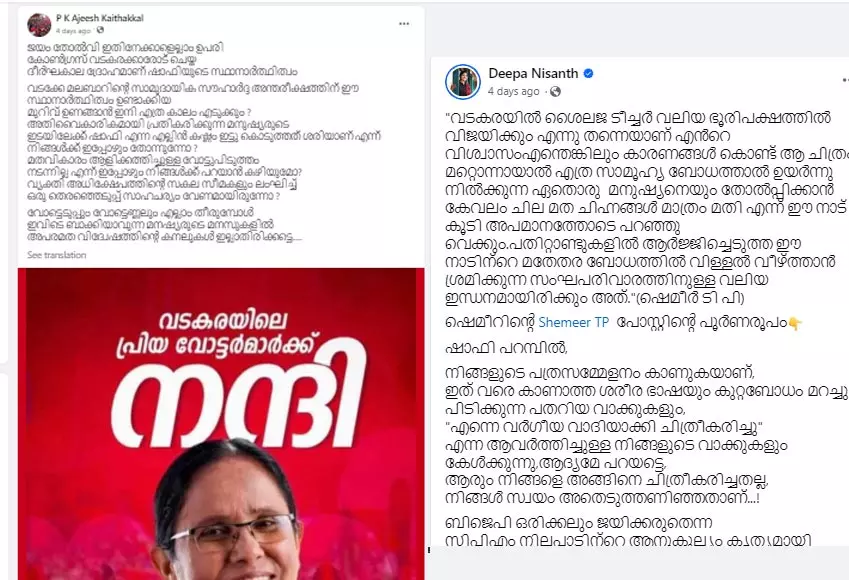Click the globe audience icon on Deepa's post
This screenshot has width=849, height=580.
555,92
